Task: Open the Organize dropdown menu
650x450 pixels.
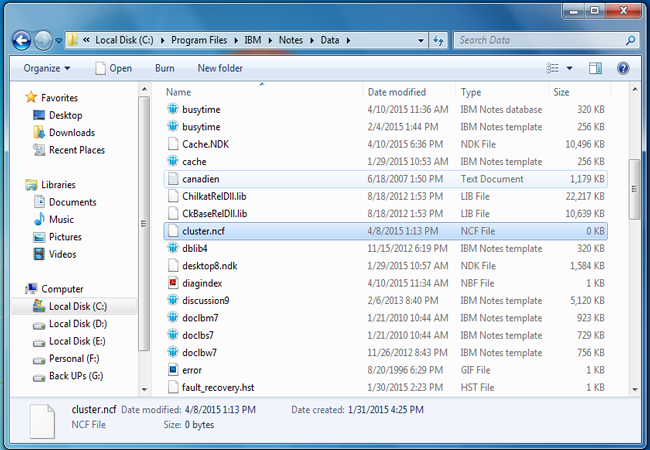Action: 48,68
